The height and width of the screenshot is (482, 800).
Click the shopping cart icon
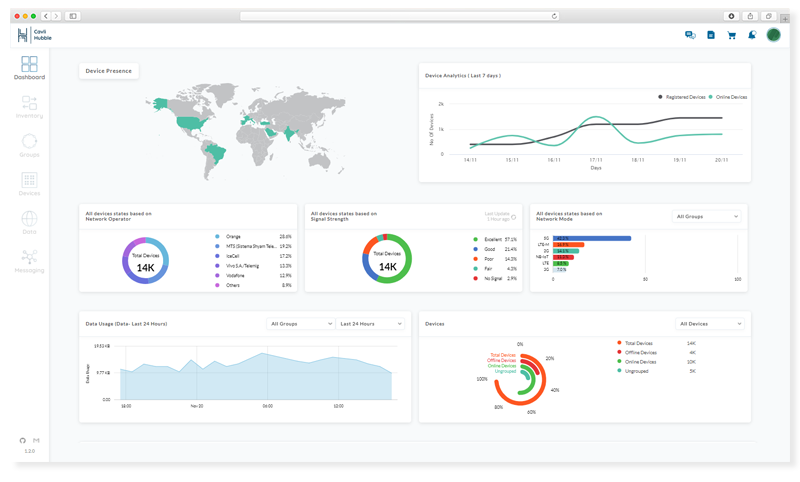pyautogui.click(x=731, y=35)
